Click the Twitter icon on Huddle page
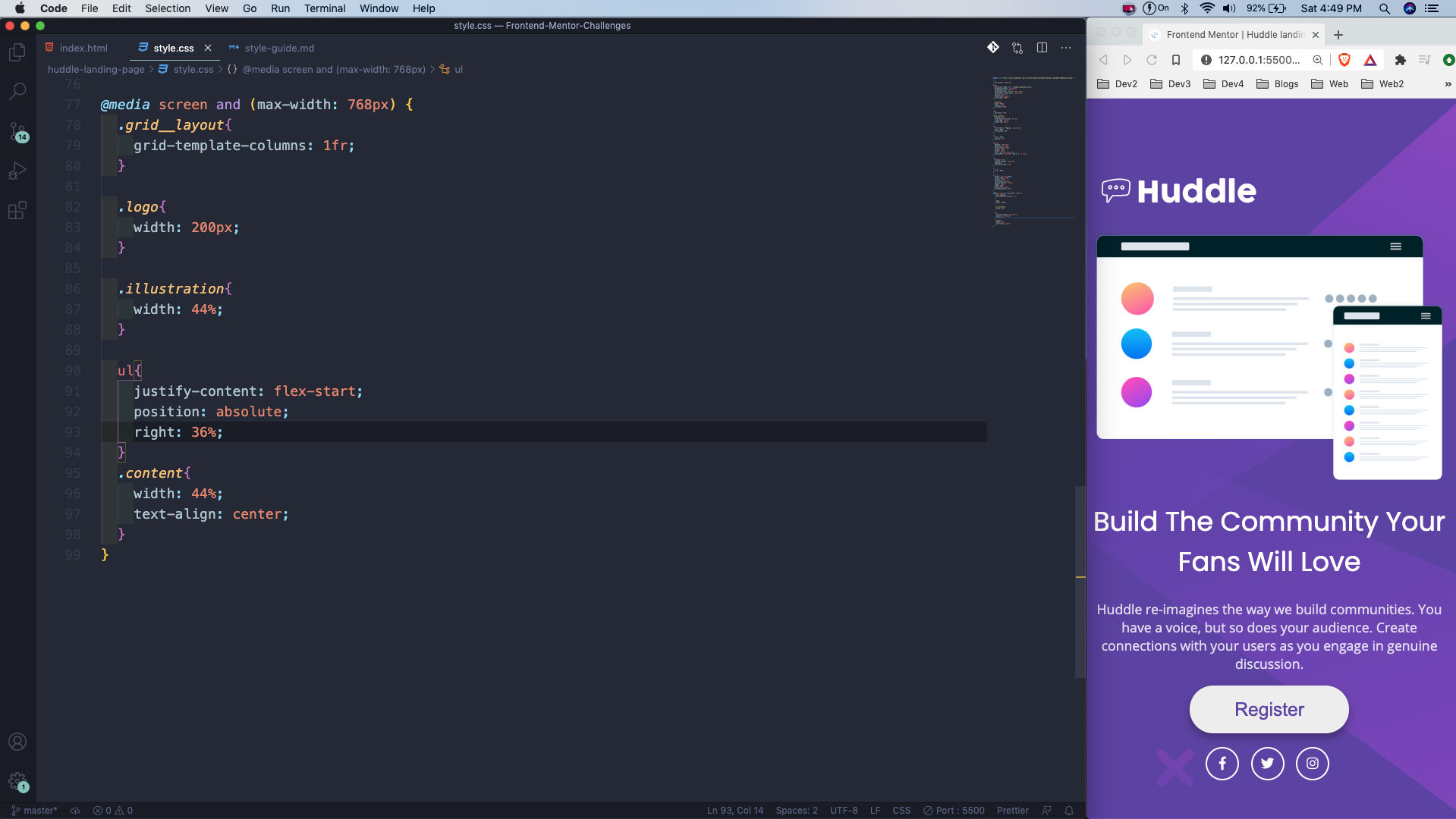Viewport: 1456px width, 819px height. [1267, 764]
